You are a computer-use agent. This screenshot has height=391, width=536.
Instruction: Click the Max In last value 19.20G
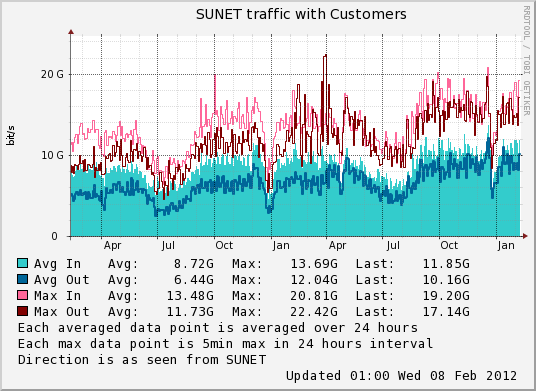coord(446,296)
